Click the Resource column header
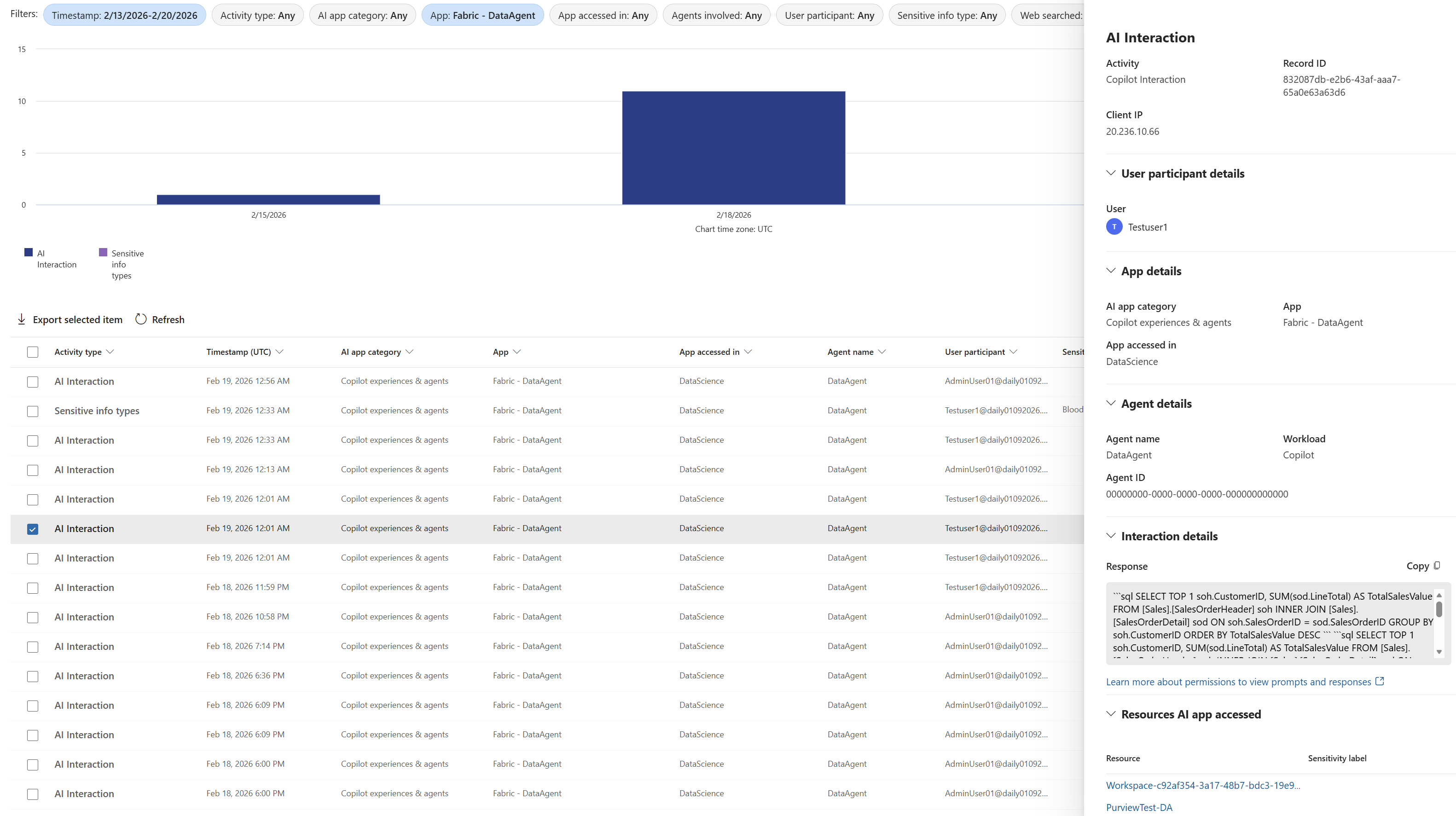 coord(1123,758)
